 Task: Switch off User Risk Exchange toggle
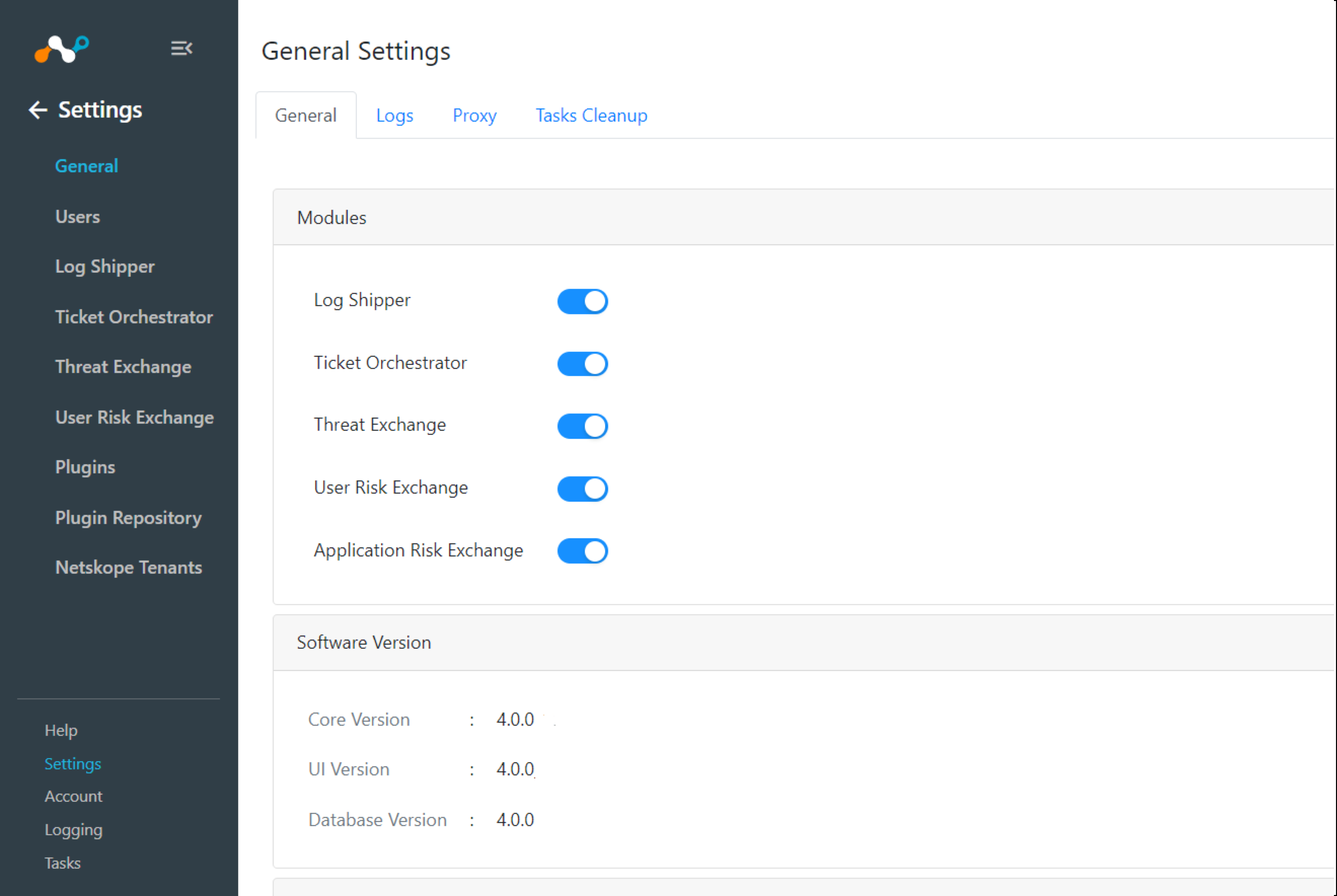click(x=582, y=489)
